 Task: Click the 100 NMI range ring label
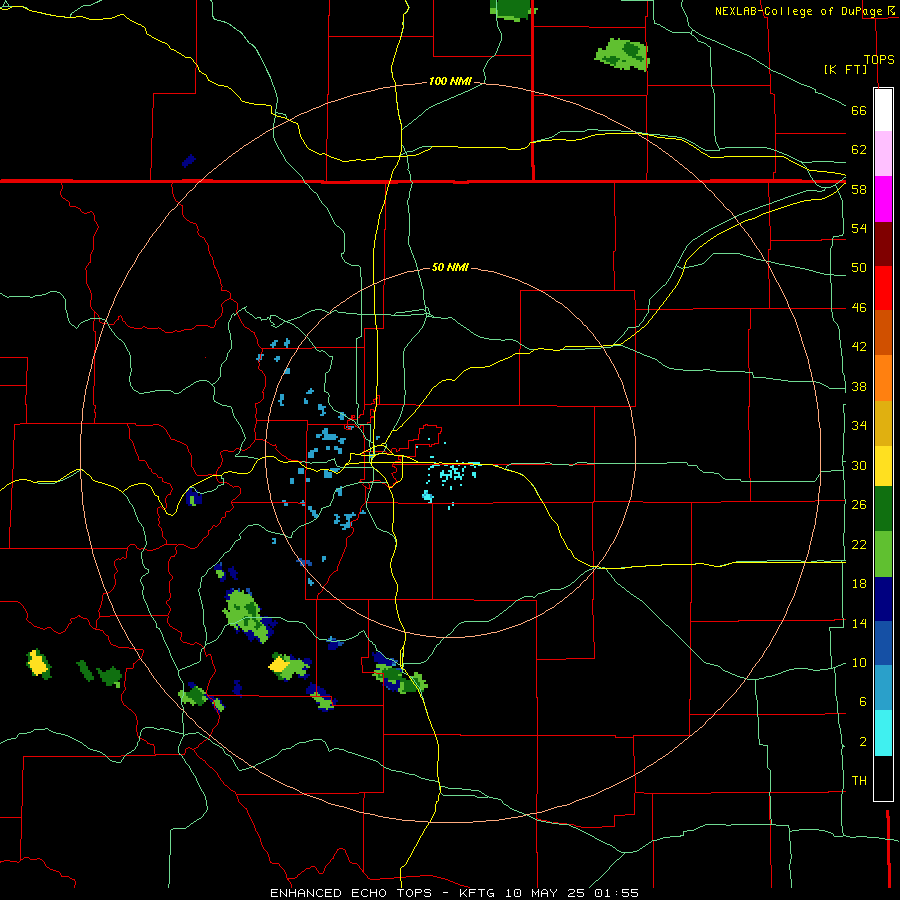coord(450,81)
